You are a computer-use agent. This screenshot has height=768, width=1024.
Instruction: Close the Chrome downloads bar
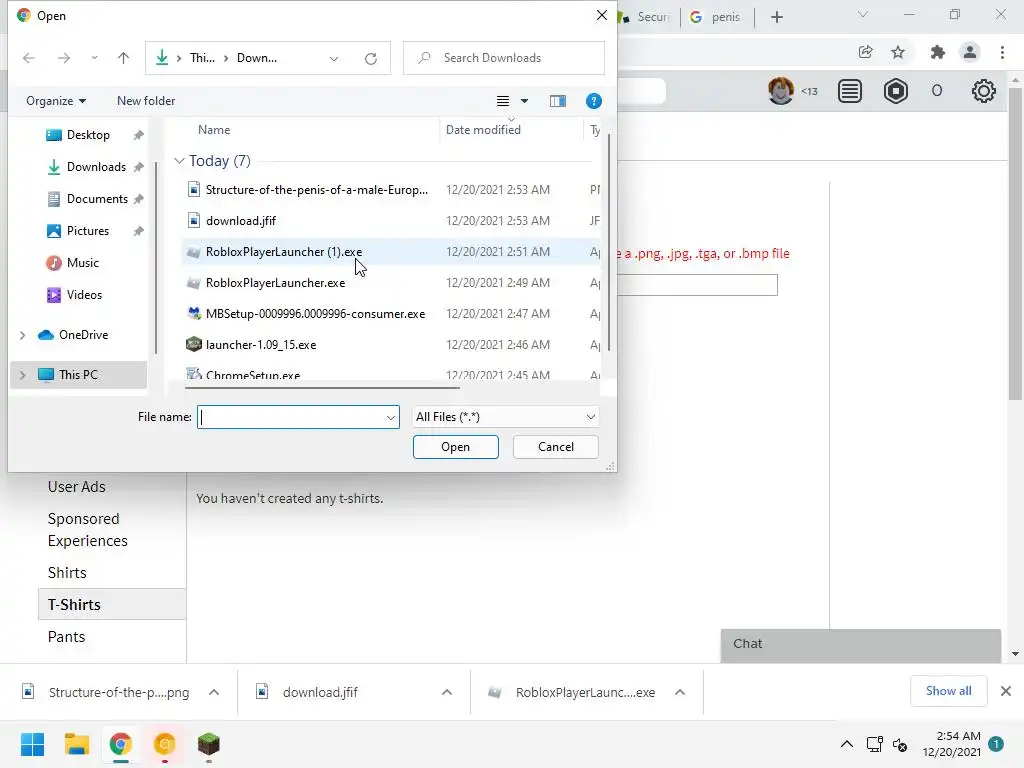pos(1006,691)
